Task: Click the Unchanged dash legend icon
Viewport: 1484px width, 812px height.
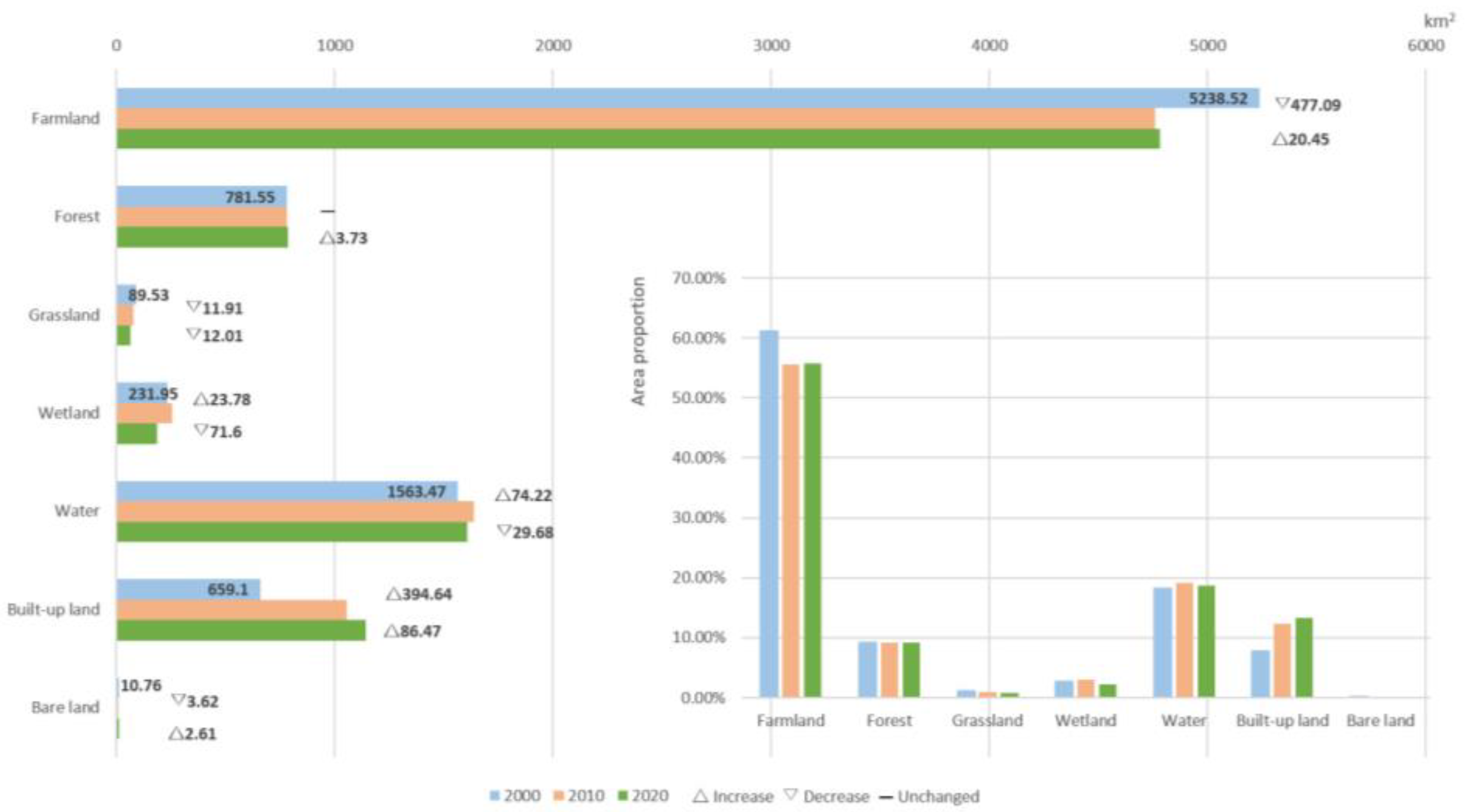Action: tap(886, 798)
